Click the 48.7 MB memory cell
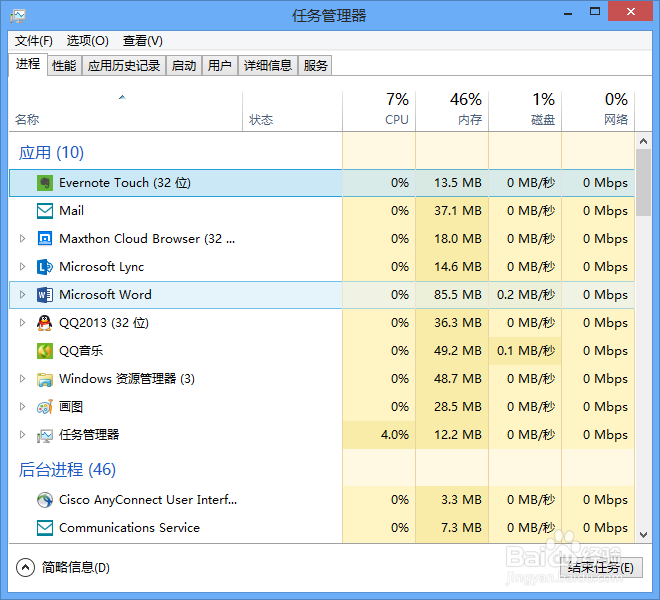The height and width of the screenshot is (600, 660). [x=452, y=379]
